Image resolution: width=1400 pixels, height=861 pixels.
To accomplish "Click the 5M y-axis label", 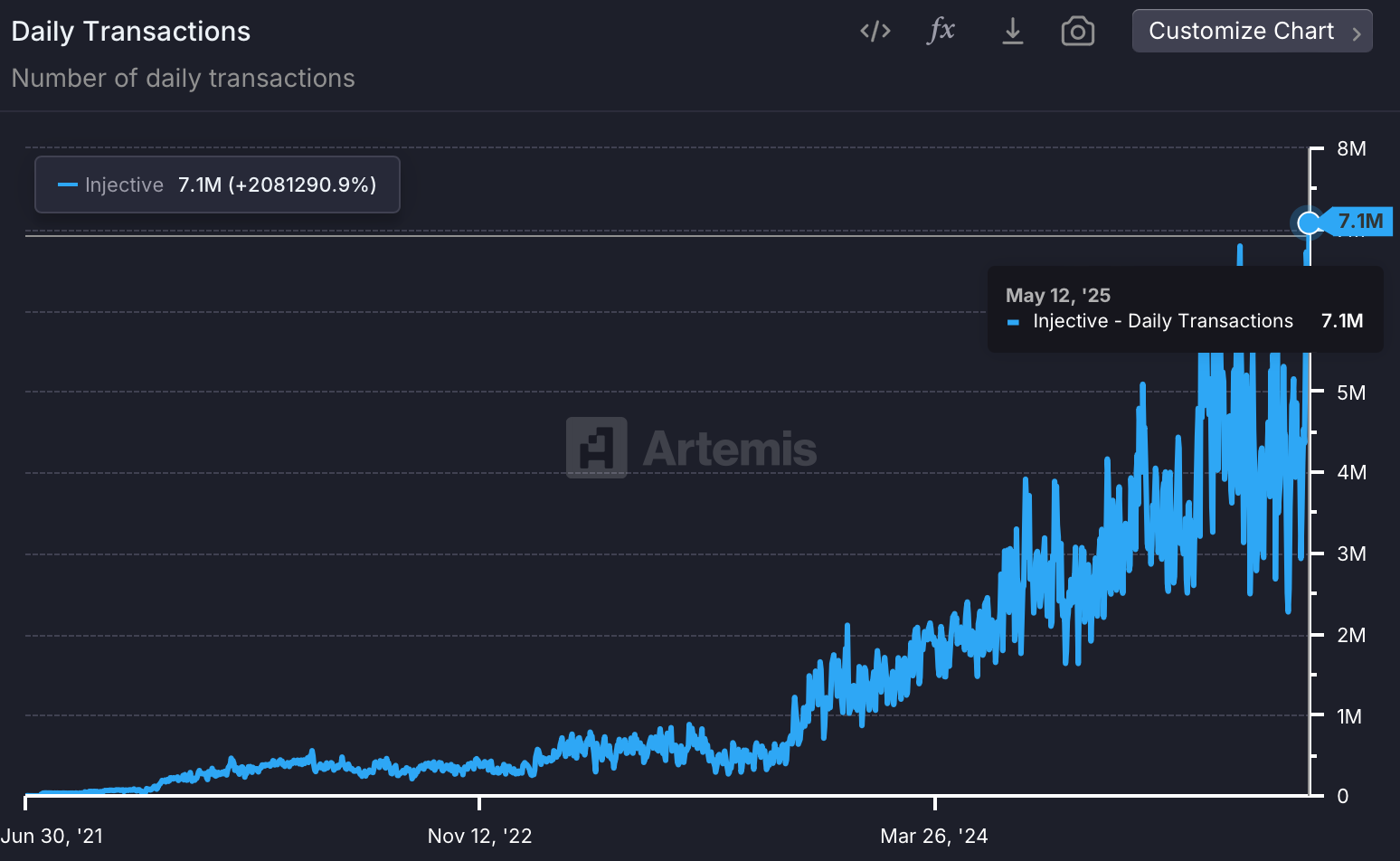I will click(x=1351, y=393).
